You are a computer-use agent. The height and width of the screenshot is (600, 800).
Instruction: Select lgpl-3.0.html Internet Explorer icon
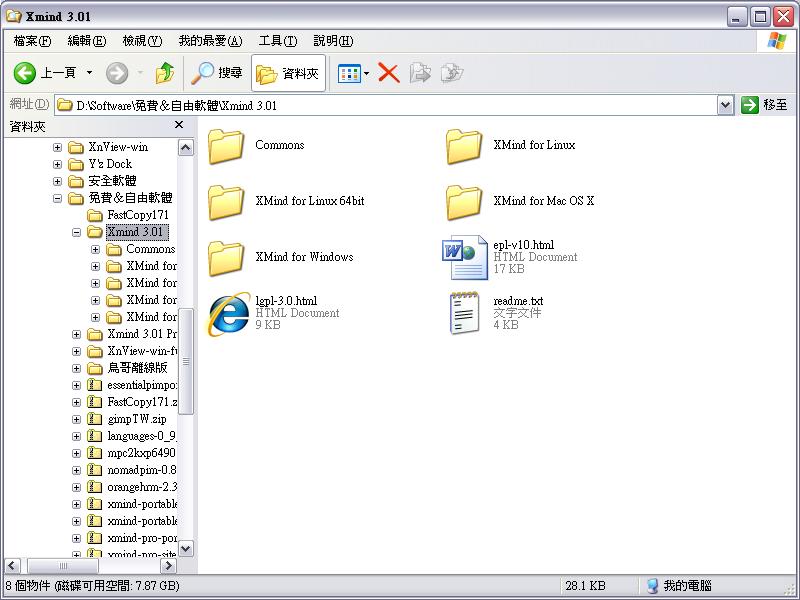[x=229, y=313]
